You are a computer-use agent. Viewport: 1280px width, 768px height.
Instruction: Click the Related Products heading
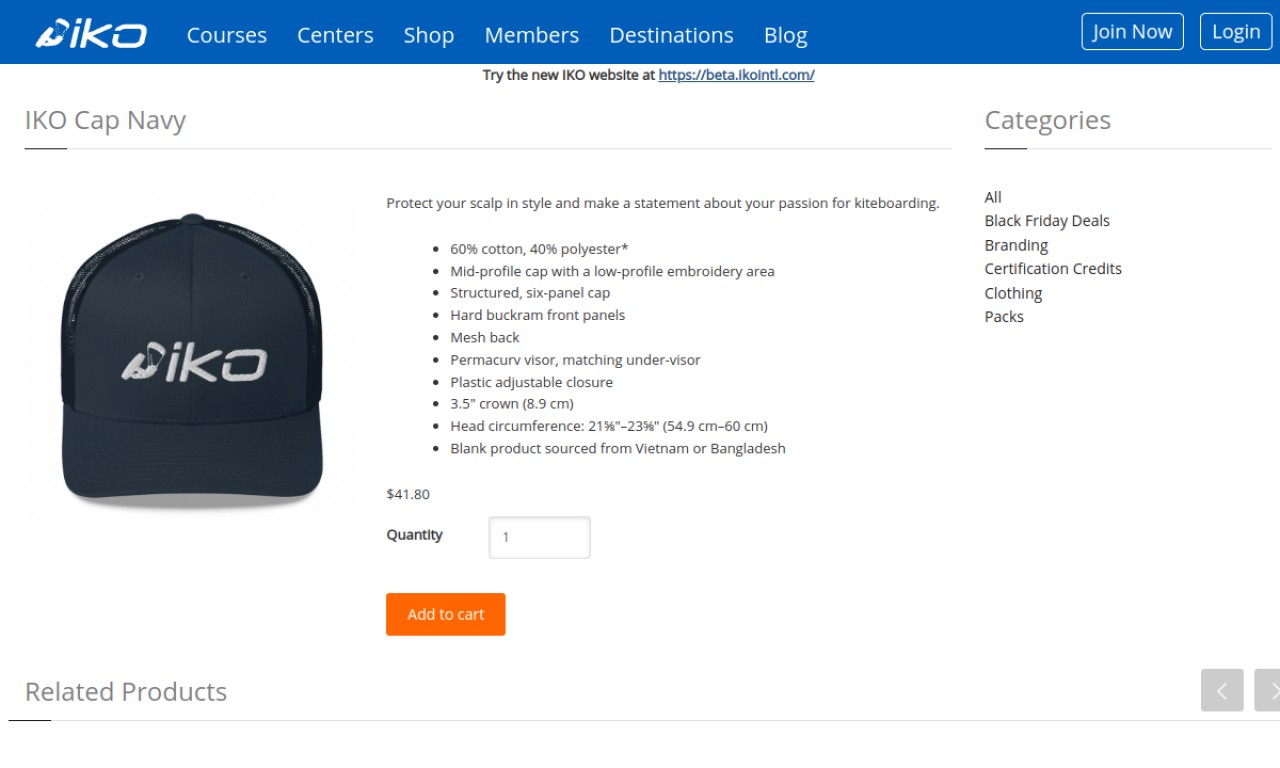coord(126,692)
